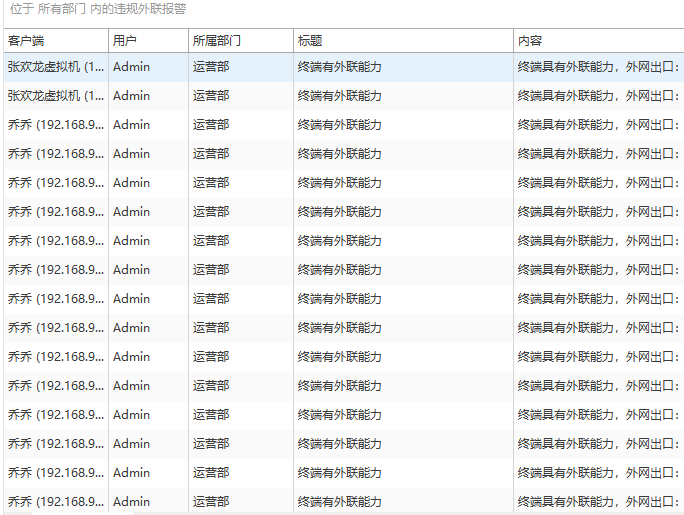Click the 内容 column header
This screenshot has height=515, width=684.
[598, 41]
